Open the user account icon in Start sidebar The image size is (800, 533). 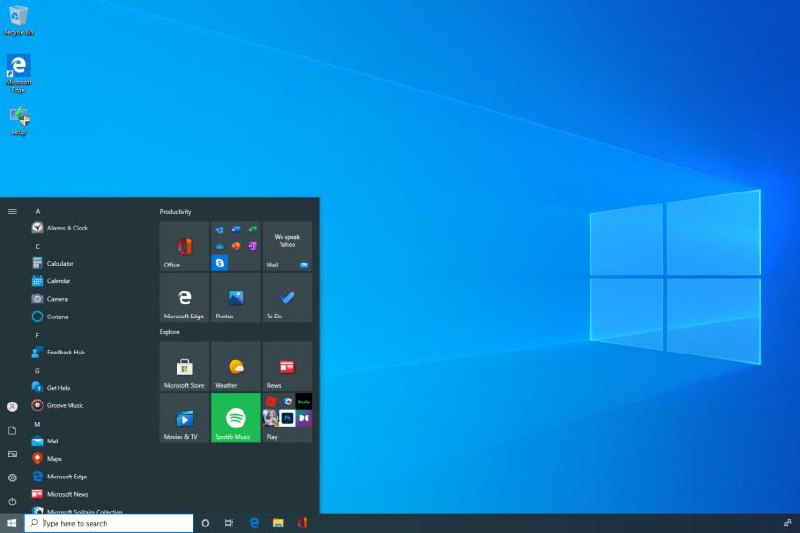tap(12, 407)
